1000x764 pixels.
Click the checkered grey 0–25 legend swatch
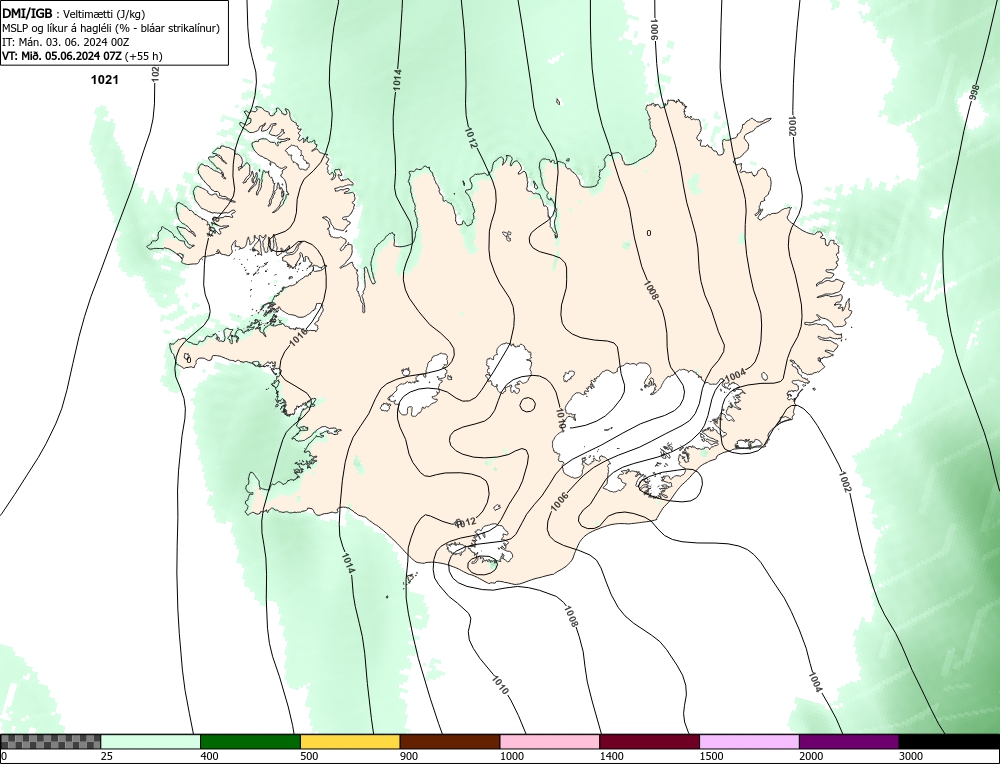50,741
